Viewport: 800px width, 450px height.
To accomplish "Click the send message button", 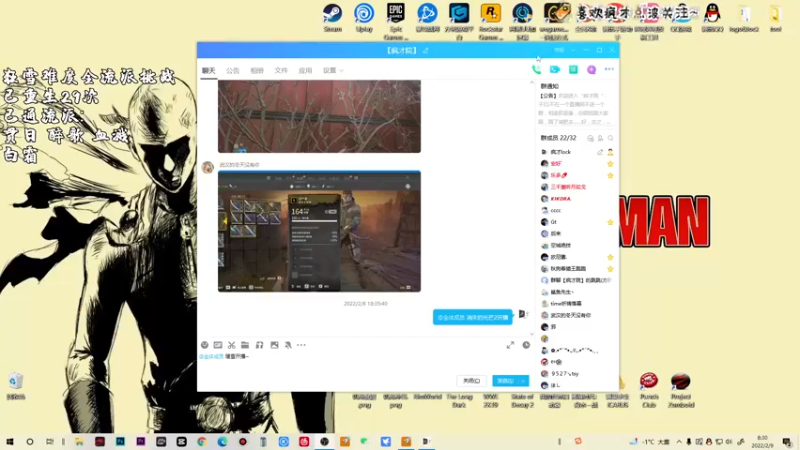I will tap(505, 381).
